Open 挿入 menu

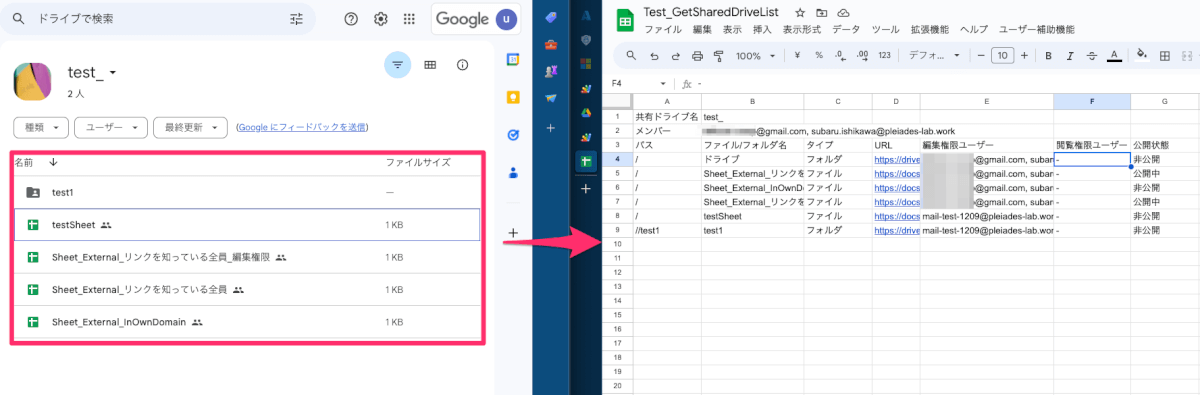click(x=762, y=29)
